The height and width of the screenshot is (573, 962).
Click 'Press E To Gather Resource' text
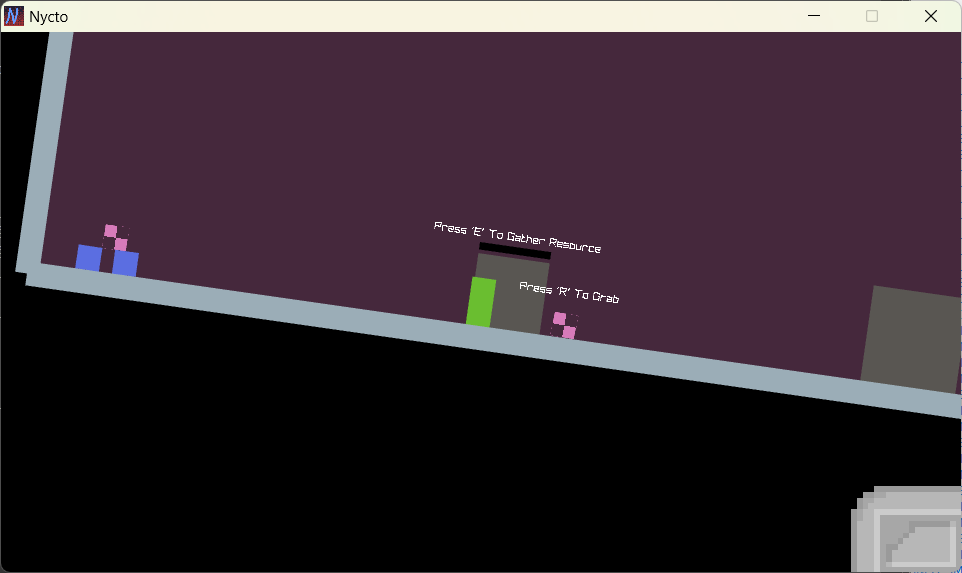pyautogui.click(x=517, y=237)
